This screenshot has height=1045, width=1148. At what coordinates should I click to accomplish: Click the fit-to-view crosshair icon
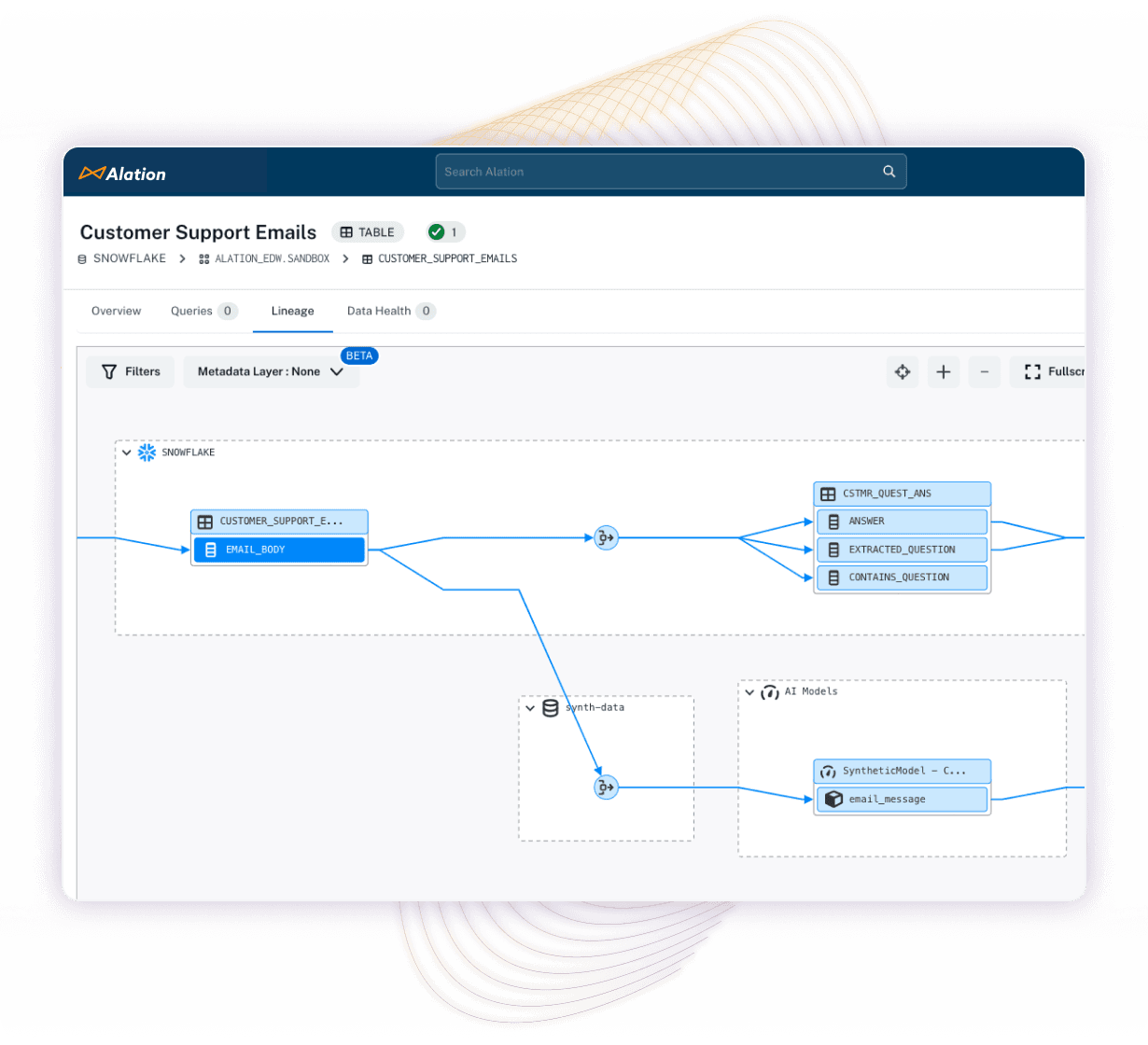(x=902, y=371)
